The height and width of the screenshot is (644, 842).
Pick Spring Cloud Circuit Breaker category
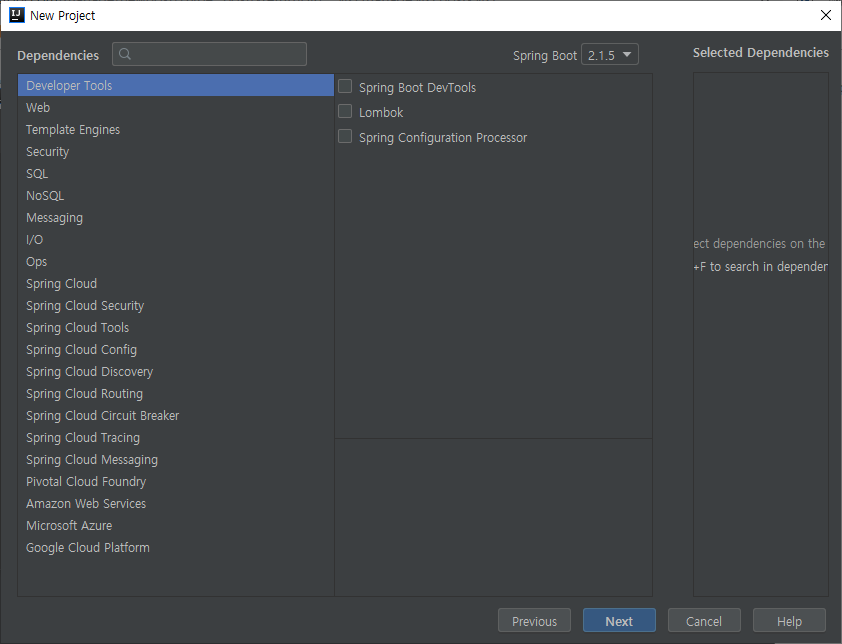[176, 416]
